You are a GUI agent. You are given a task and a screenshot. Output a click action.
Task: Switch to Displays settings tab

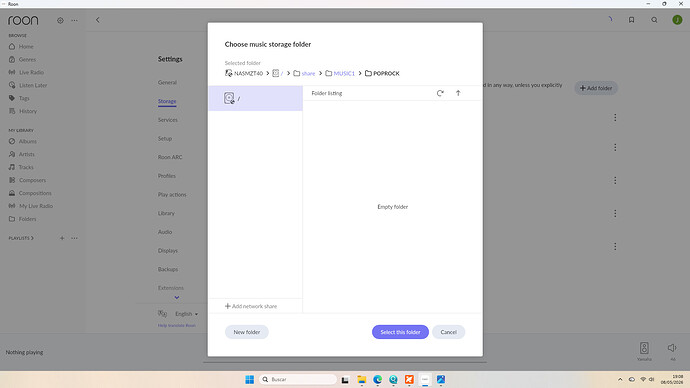tap(168, 251)
